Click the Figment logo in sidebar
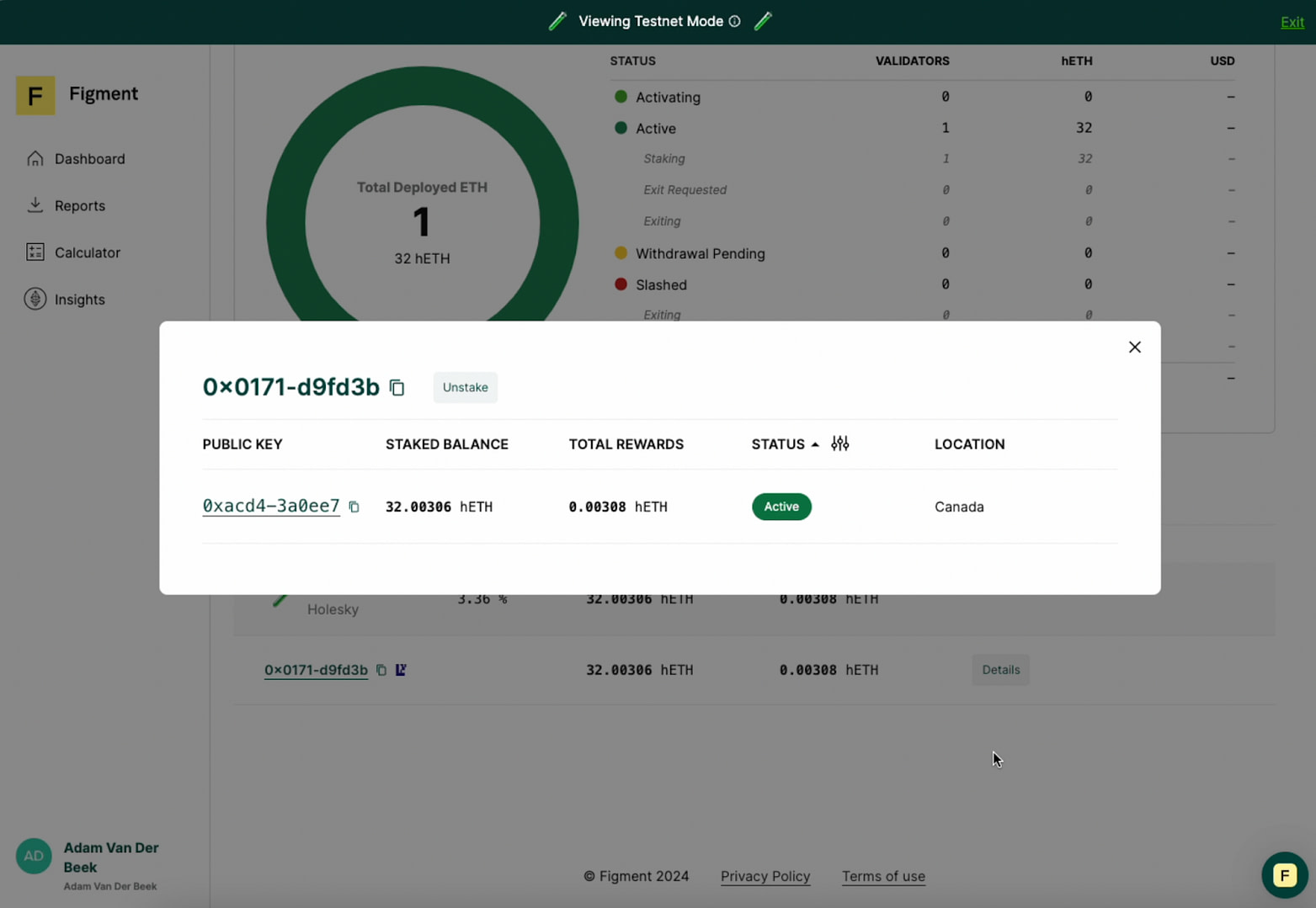Image resolution: width=1316 pixels, height=908 pixels. [35, 95]
